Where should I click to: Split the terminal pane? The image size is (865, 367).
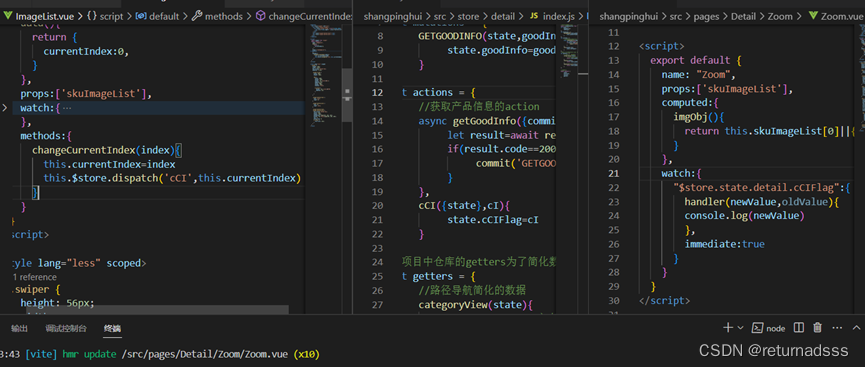(x=798, y=328)
